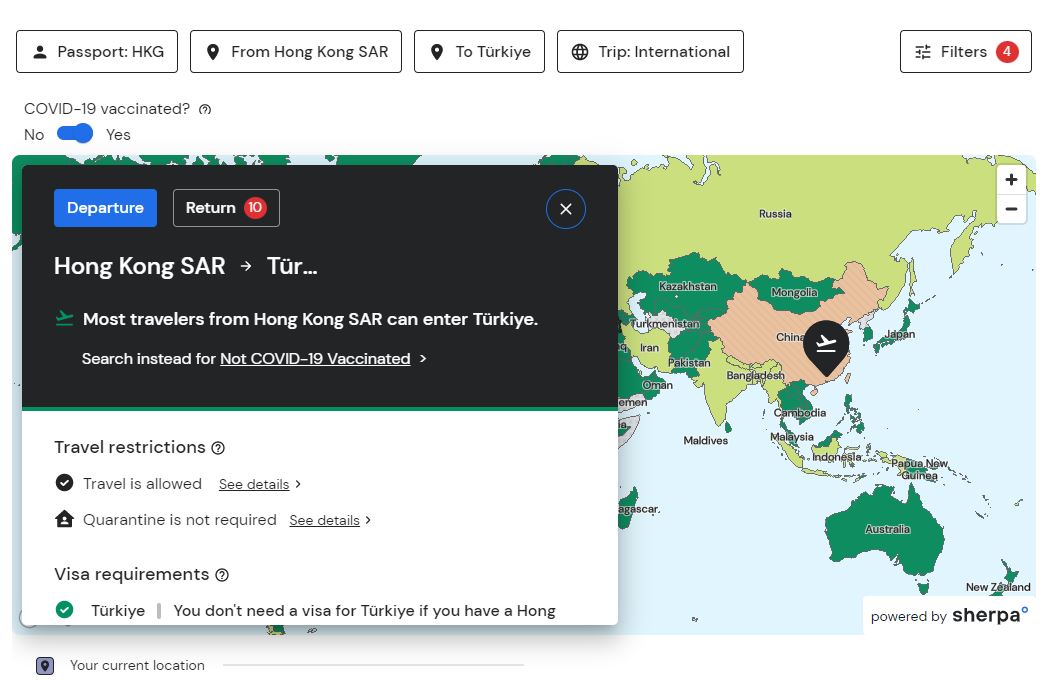Click the help icon beside COVID-19 vaccinated

point(205,109)
